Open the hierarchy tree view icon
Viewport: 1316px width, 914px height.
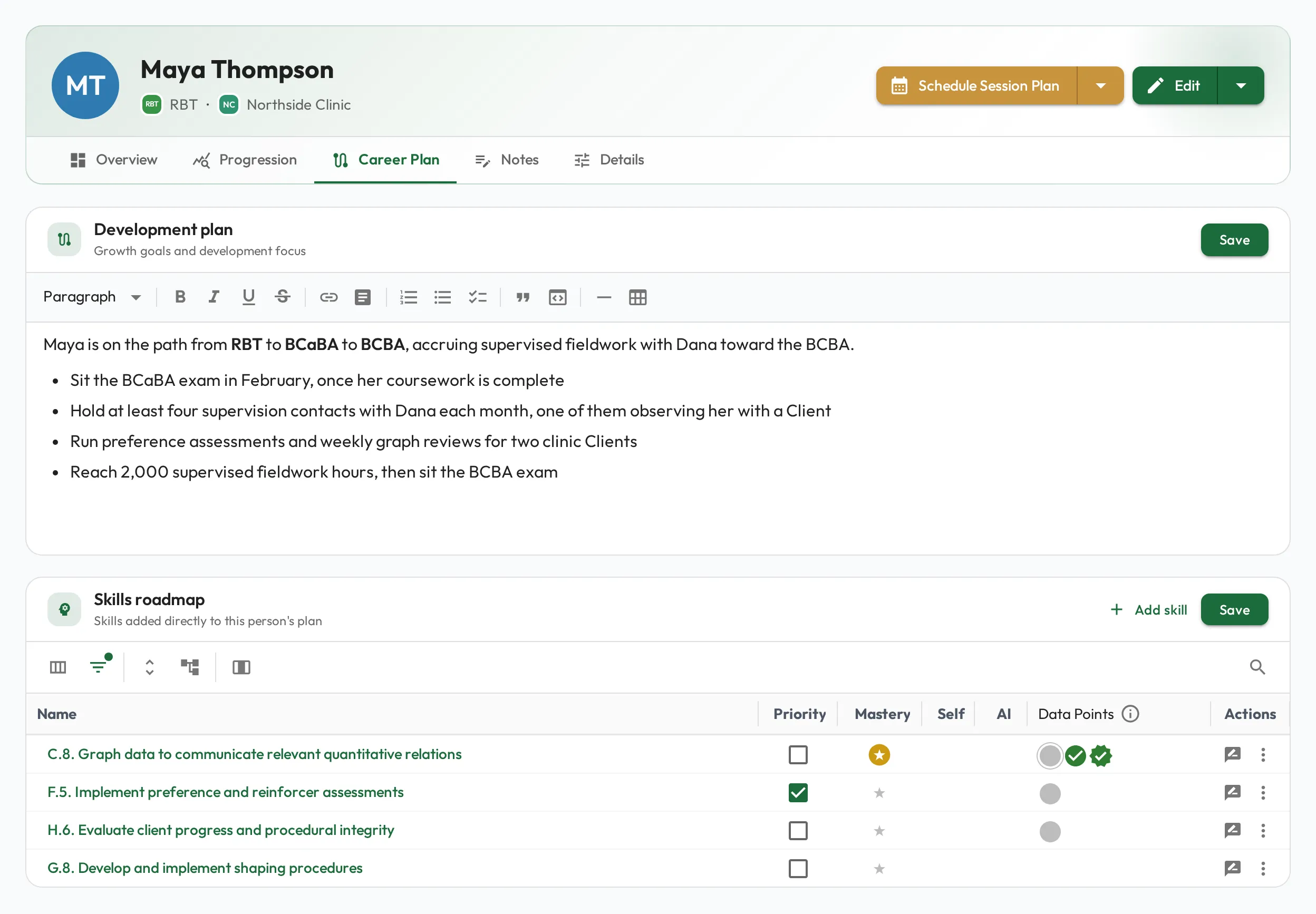pyautogui.click(x=190, y=667)
